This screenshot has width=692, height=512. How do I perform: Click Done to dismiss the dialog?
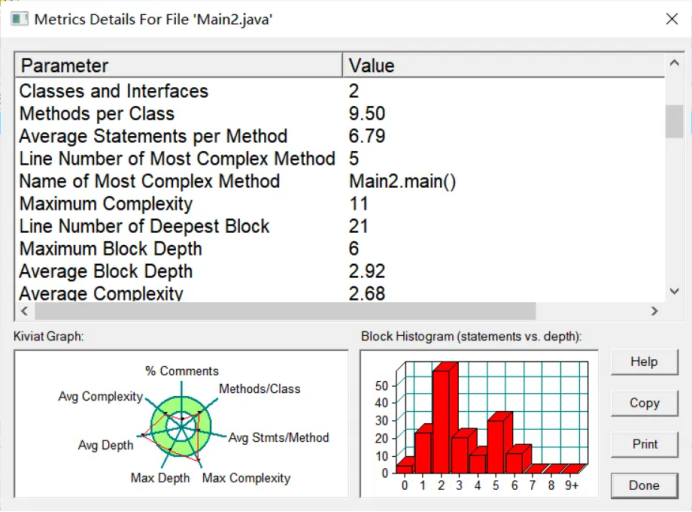tap(644, 486)
